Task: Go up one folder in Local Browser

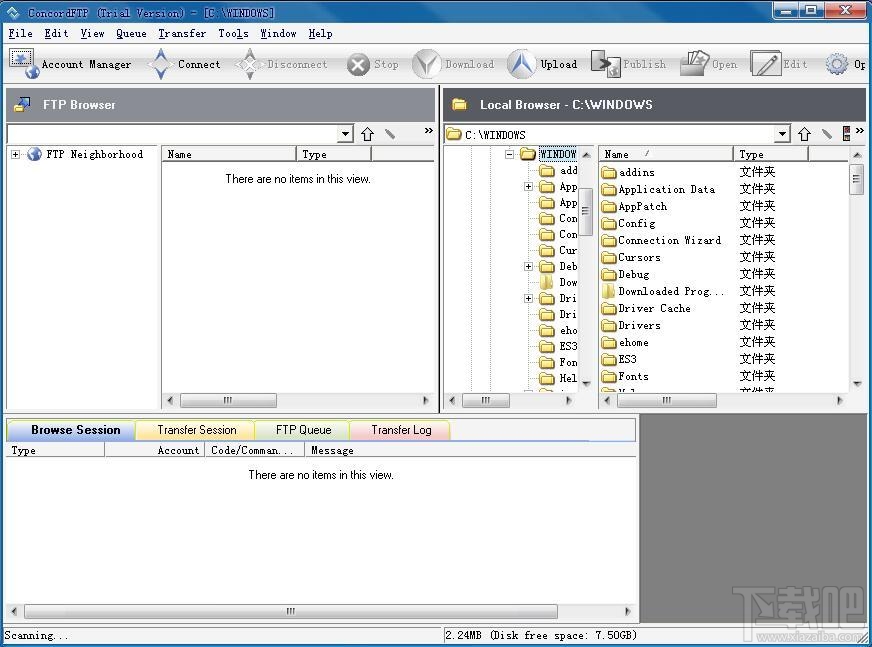Action: tap(804, 134)
